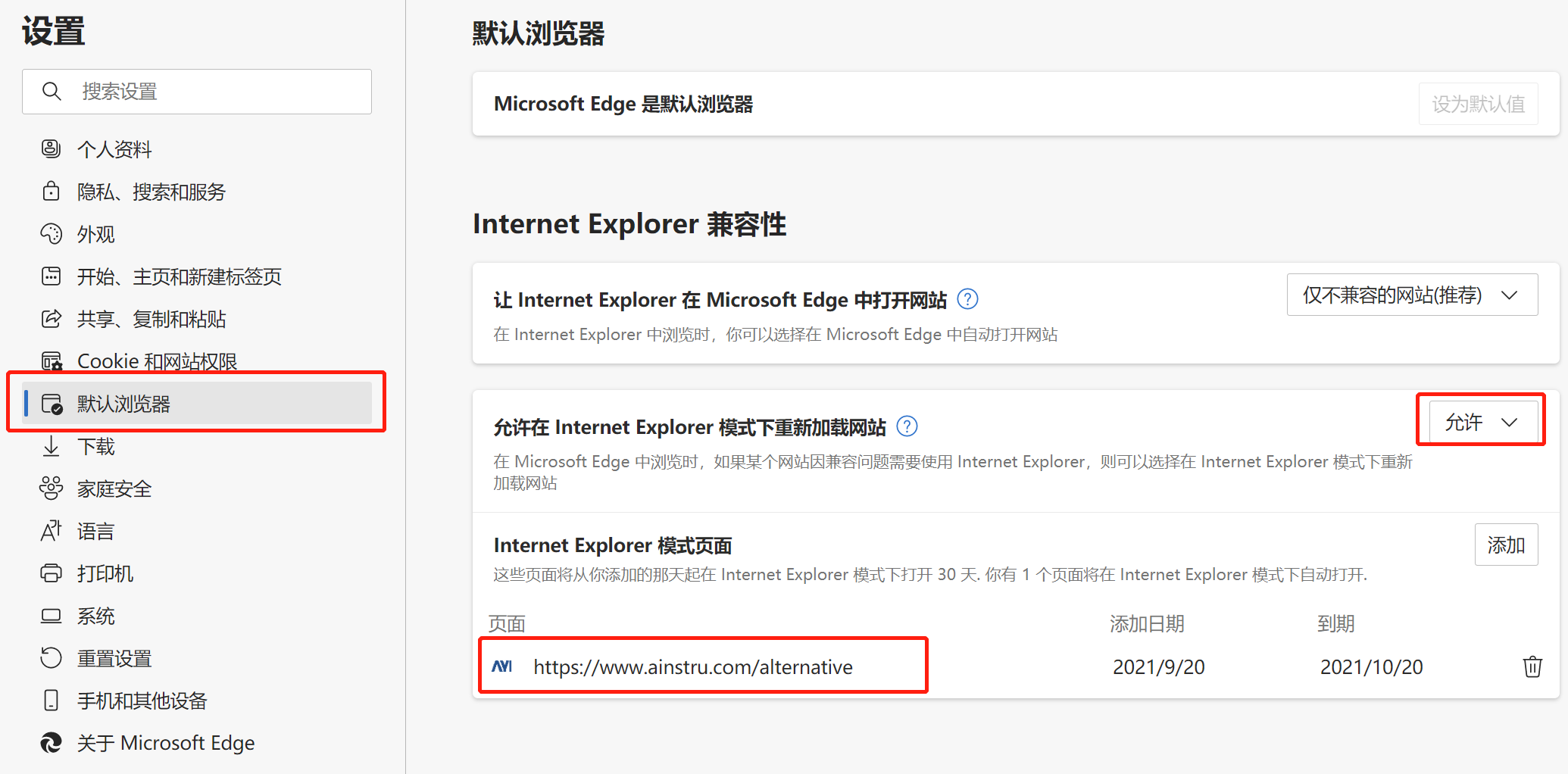Click the magnifier icon in search settings box
Image resolution: width=1568 pixels, height=774 pixels.
(52, 92)
